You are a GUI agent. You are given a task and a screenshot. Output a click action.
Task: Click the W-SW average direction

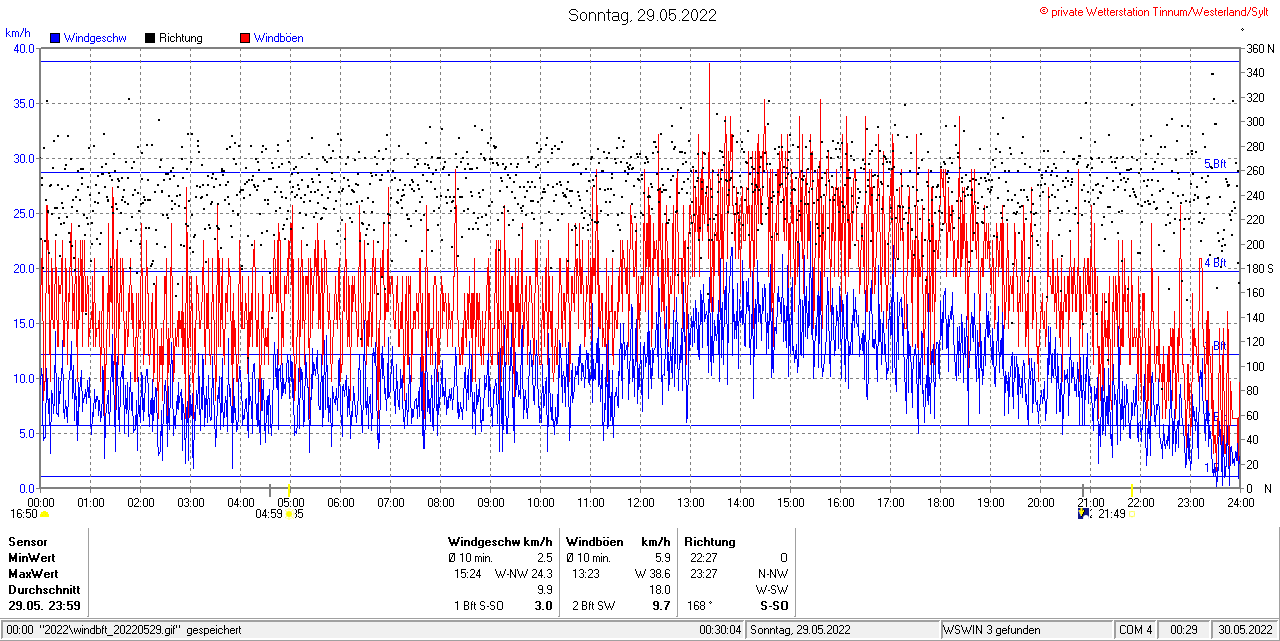(771, 590)
